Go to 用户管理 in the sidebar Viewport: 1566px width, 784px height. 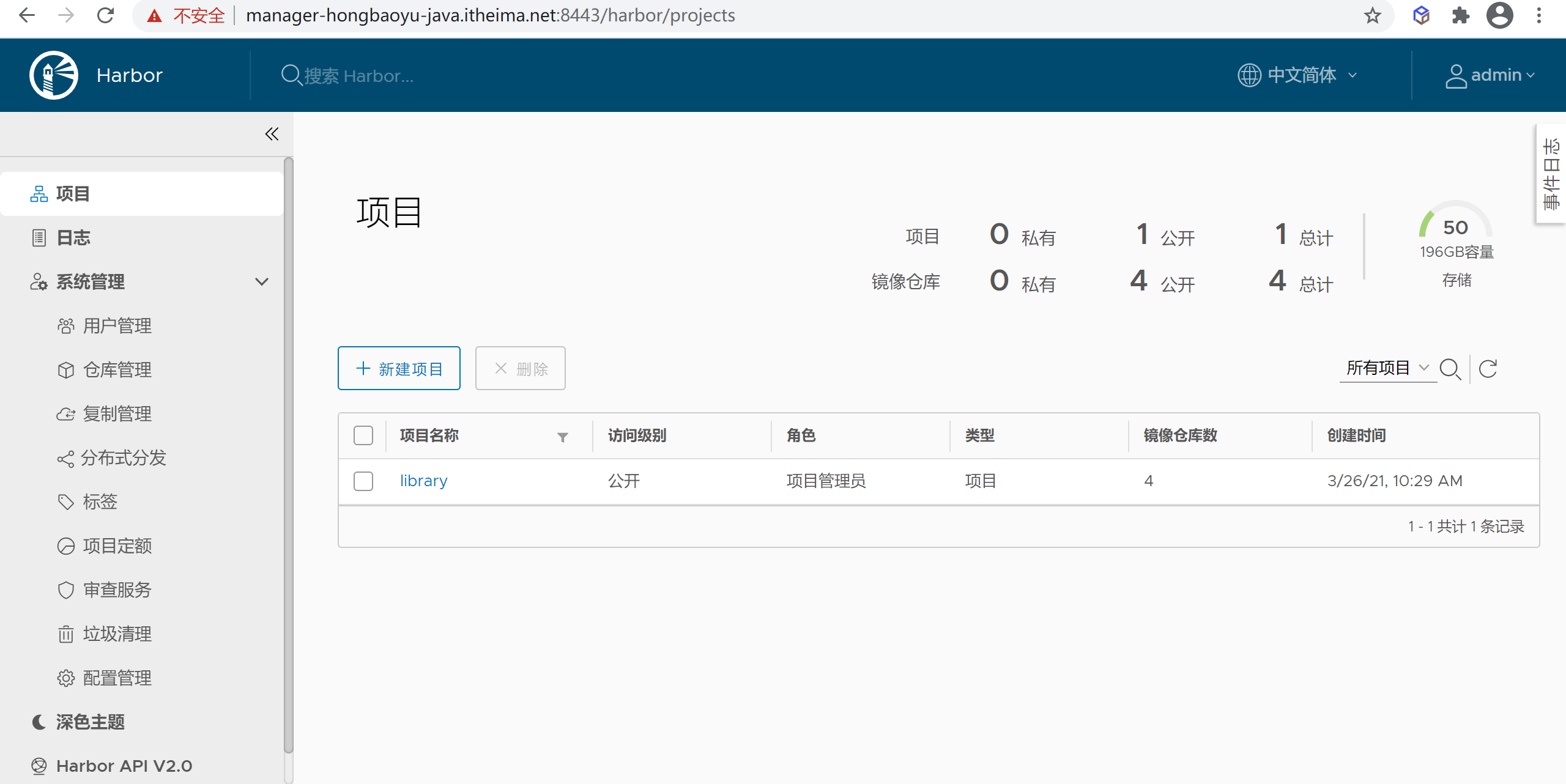click(117, 326)
